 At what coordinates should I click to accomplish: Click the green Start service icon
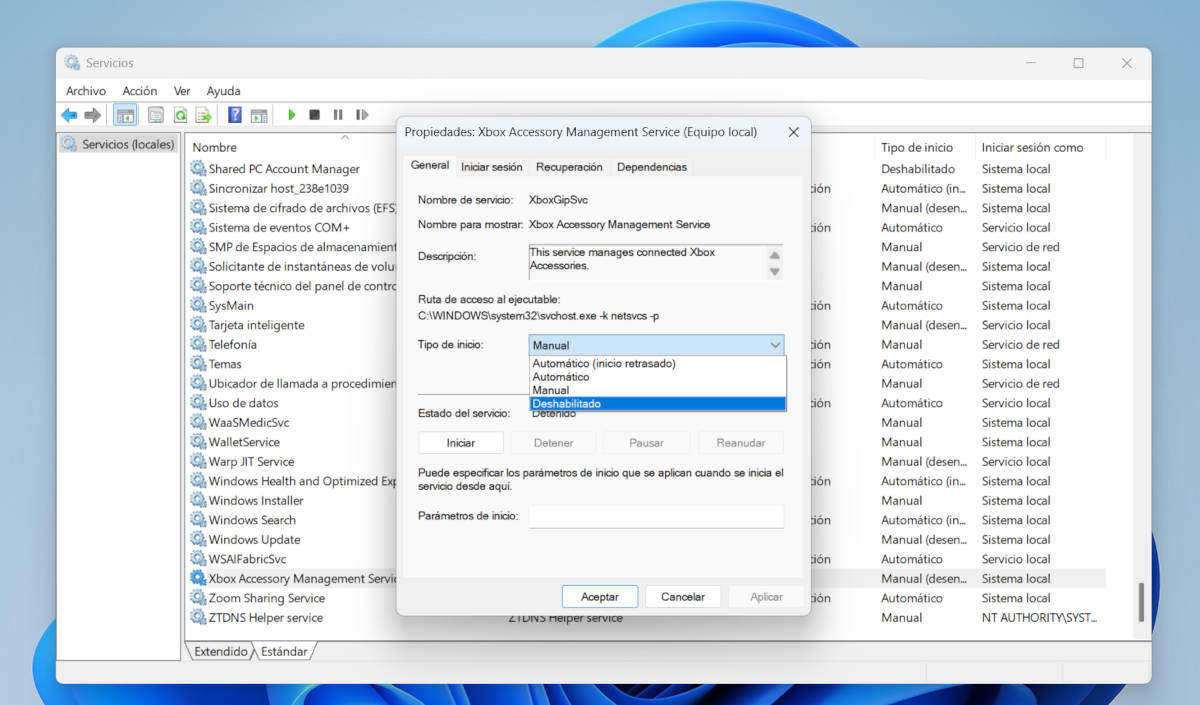click(291, 115)
